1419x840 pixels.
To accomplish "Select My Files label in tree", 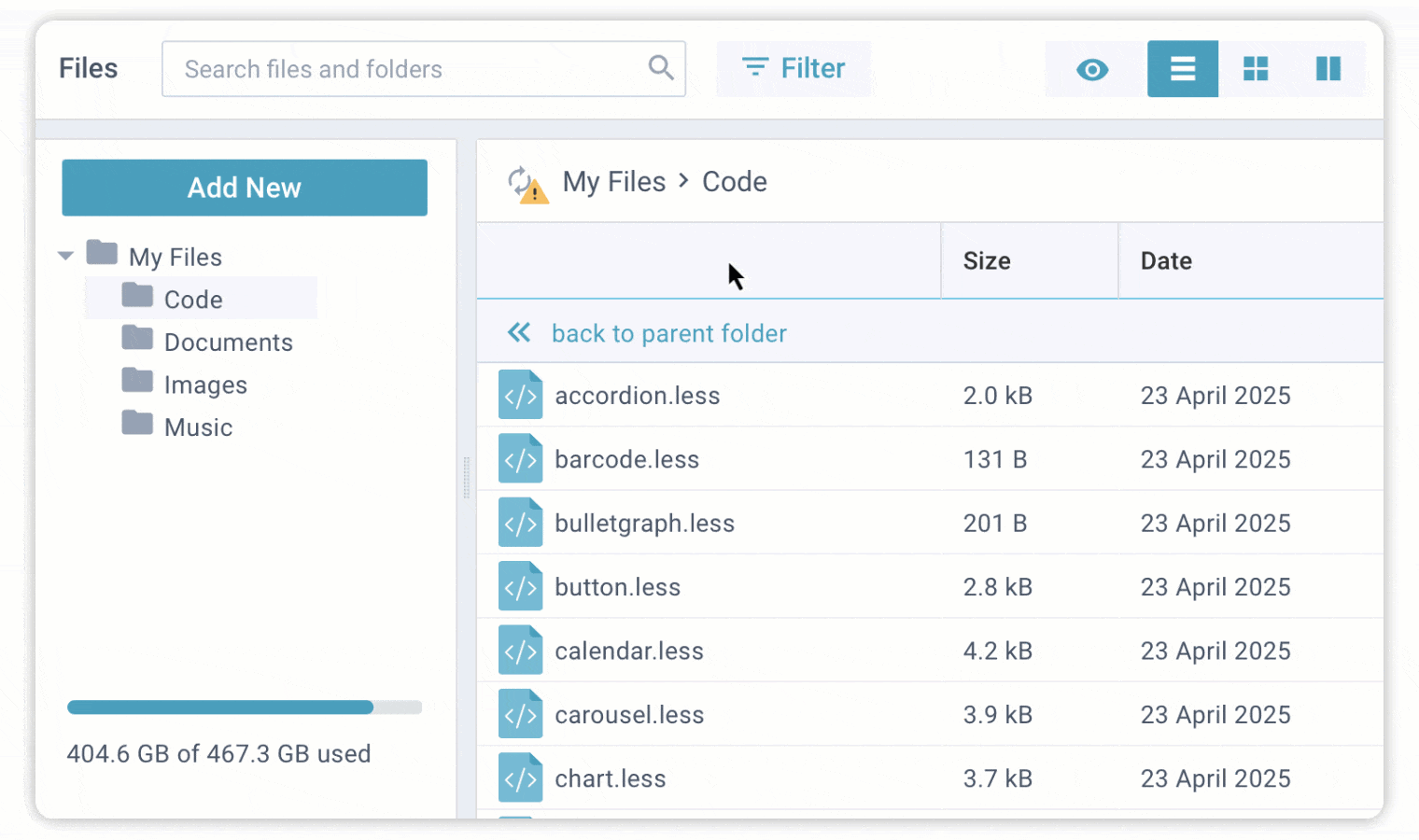I will click(x=176, y=257).
